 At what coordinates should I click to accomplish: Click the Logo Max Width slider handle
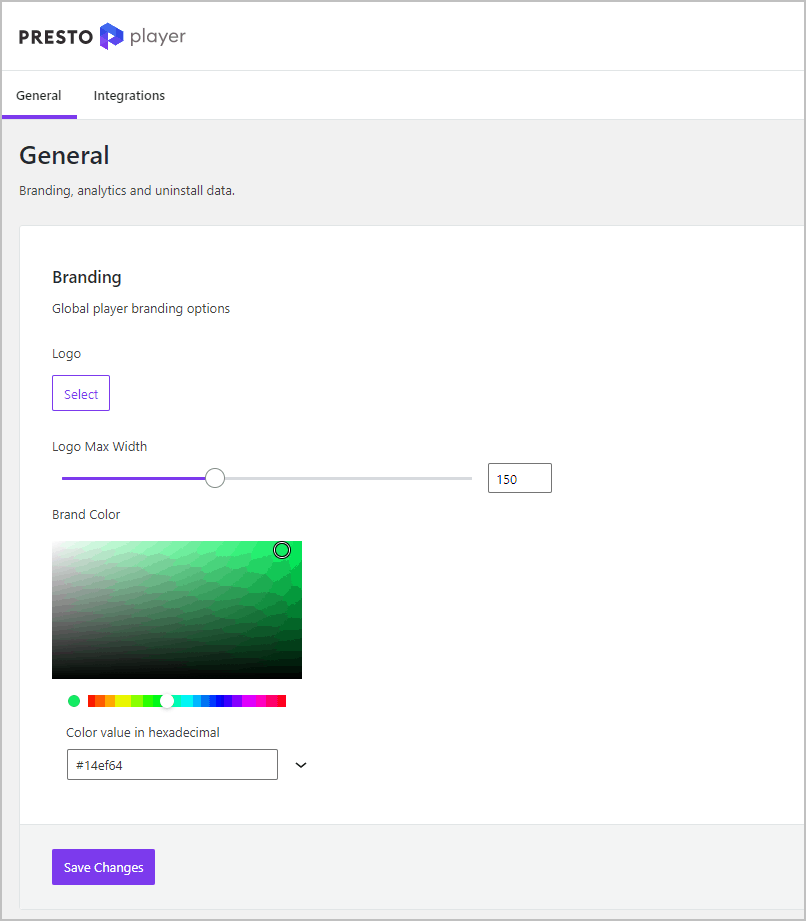coord(215,478)
